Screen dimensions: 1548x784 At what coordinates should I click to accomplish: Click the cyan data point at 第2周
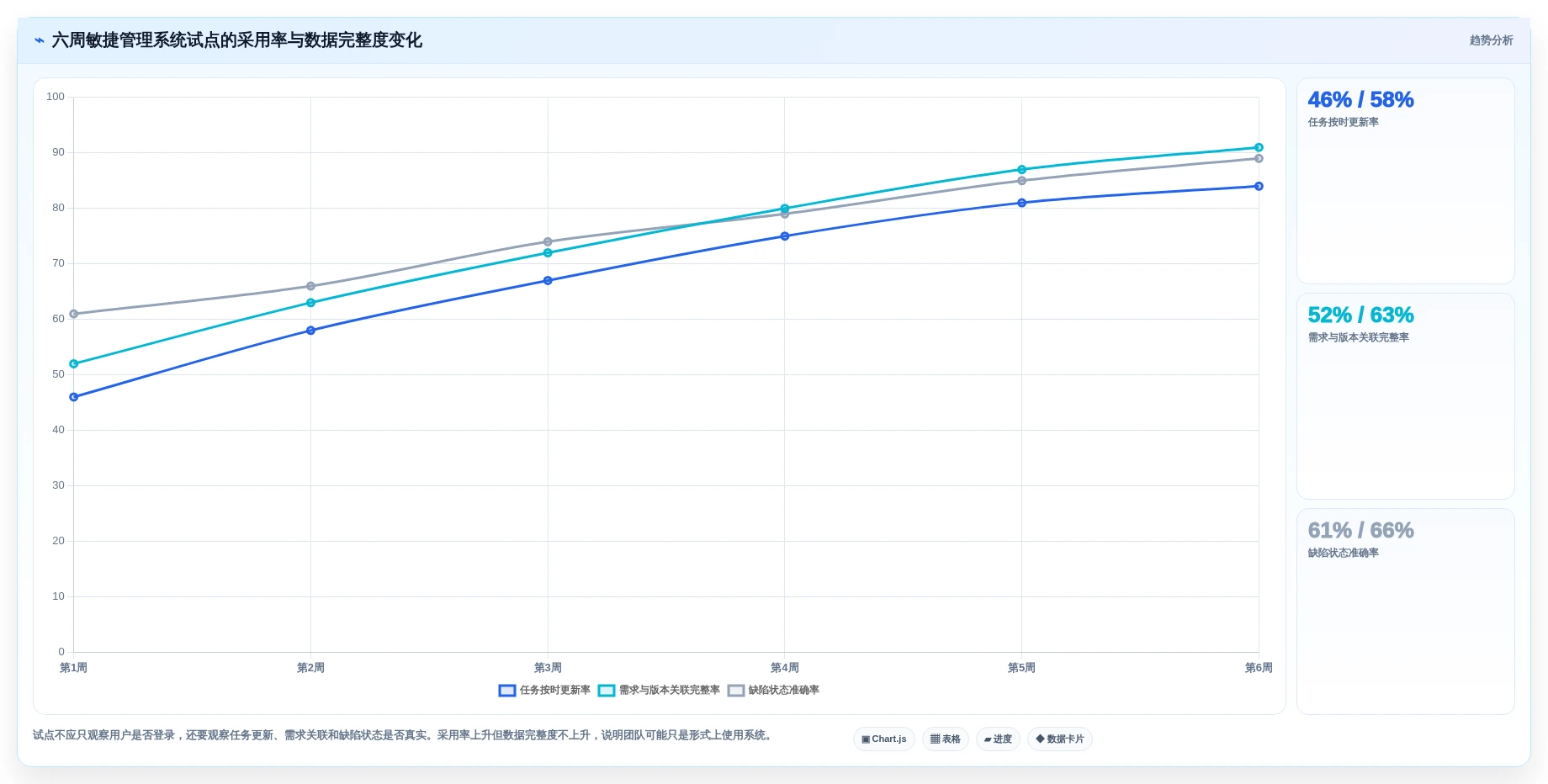pos(310,303)
